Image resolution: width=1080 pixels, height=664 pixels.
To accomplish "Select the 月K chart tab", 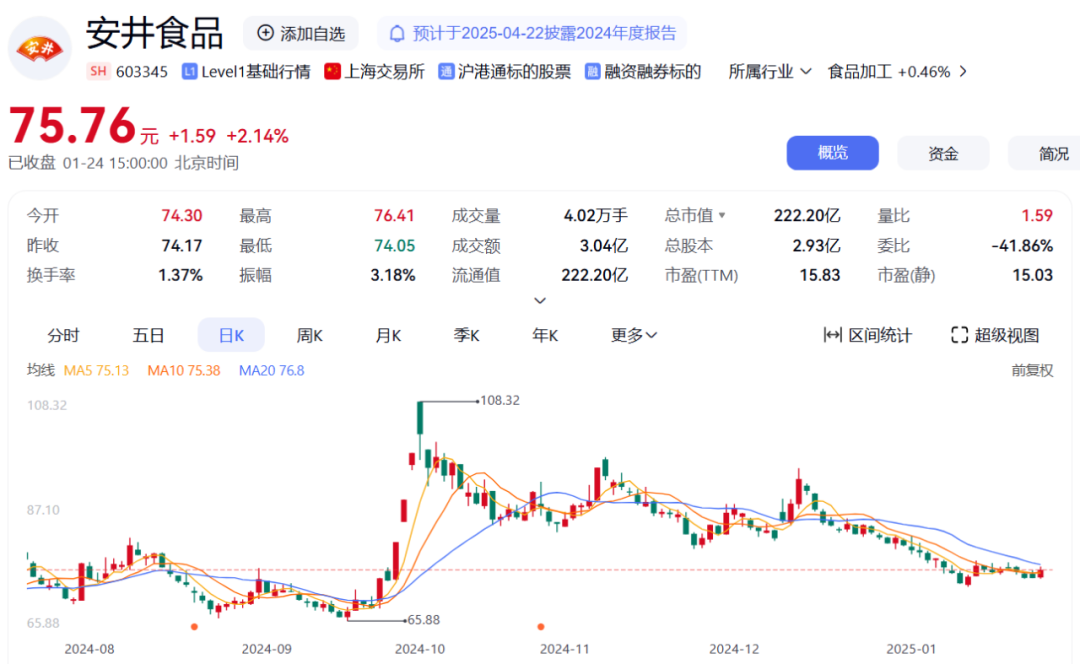I will 388,335.
